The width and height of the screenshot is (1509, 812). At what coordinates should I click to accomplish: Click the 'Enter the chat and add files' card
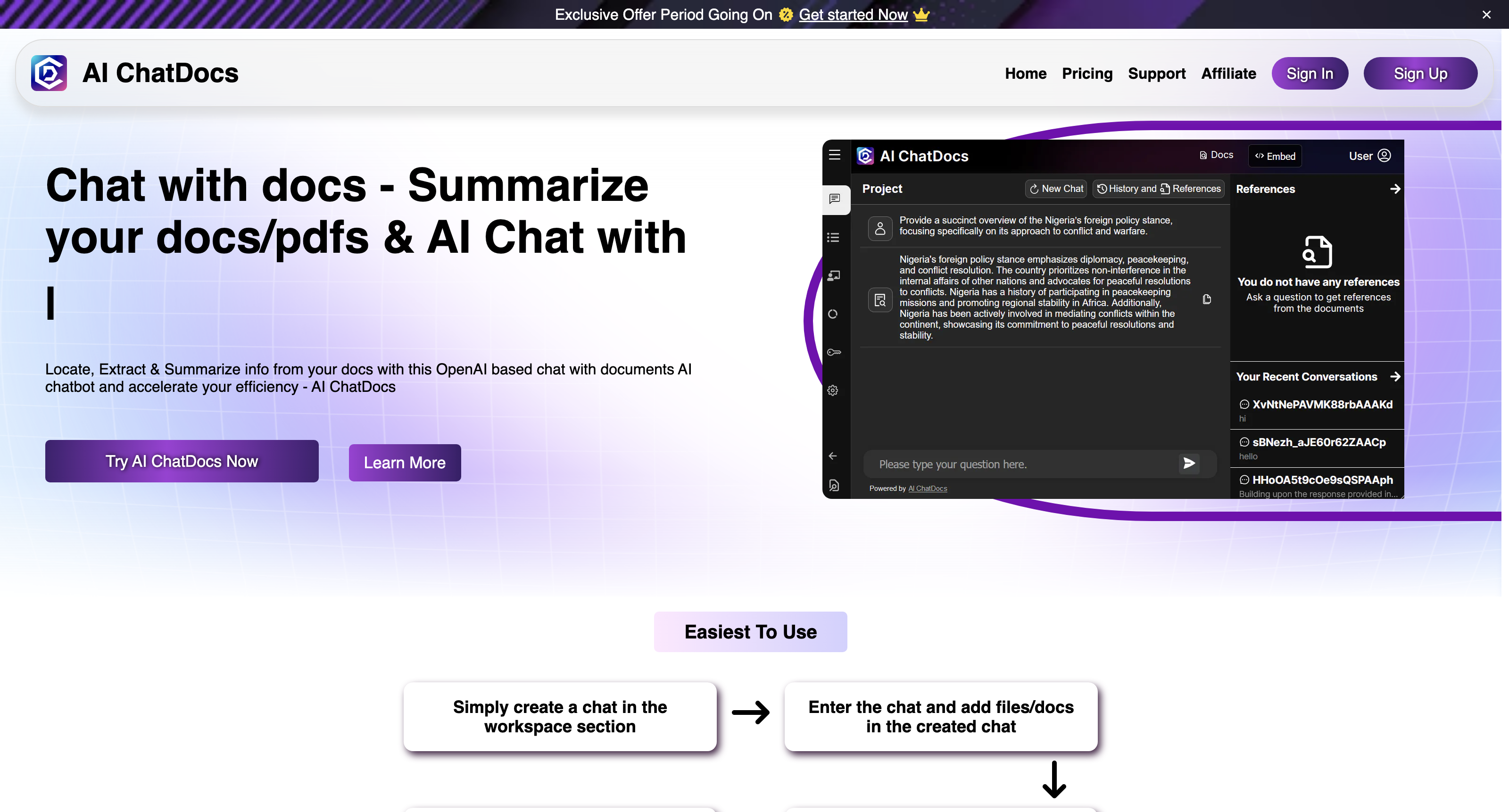pos(941,716)
